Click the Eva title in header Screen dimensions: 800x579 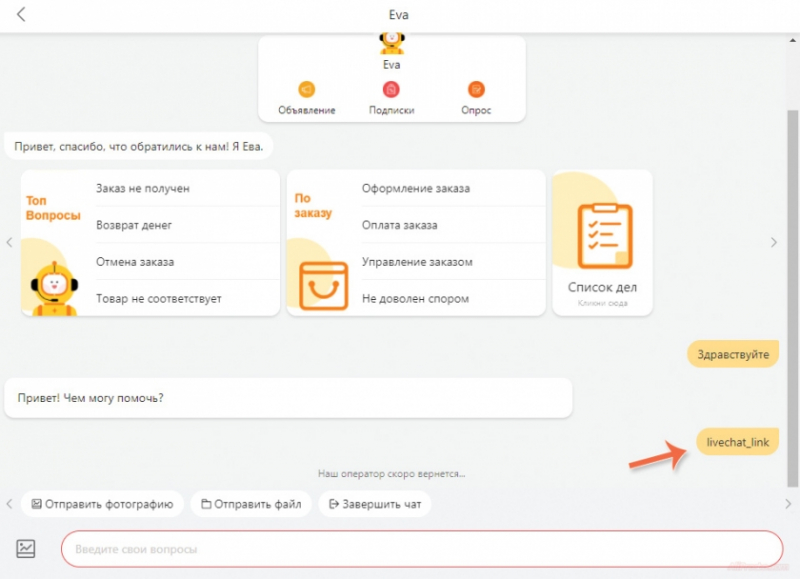pos(398,15)
